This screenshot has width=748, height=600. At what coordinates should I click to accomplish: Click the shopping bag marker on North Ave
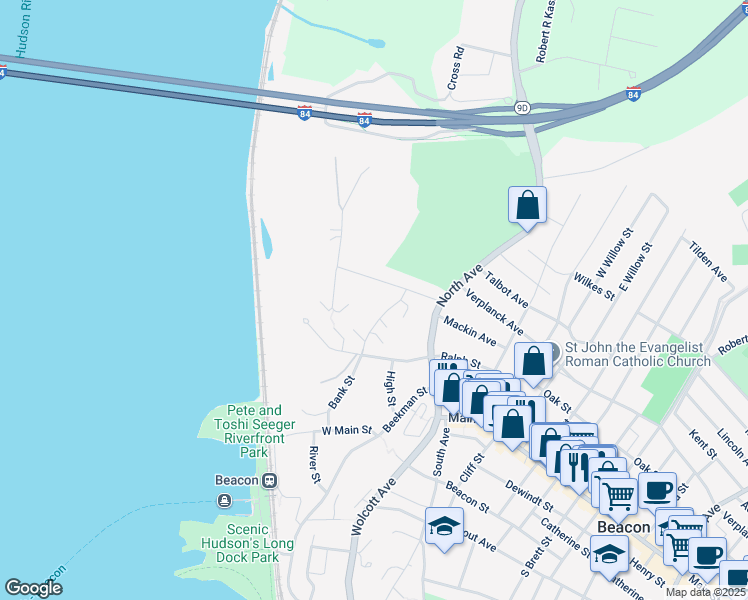coord(527,206)
